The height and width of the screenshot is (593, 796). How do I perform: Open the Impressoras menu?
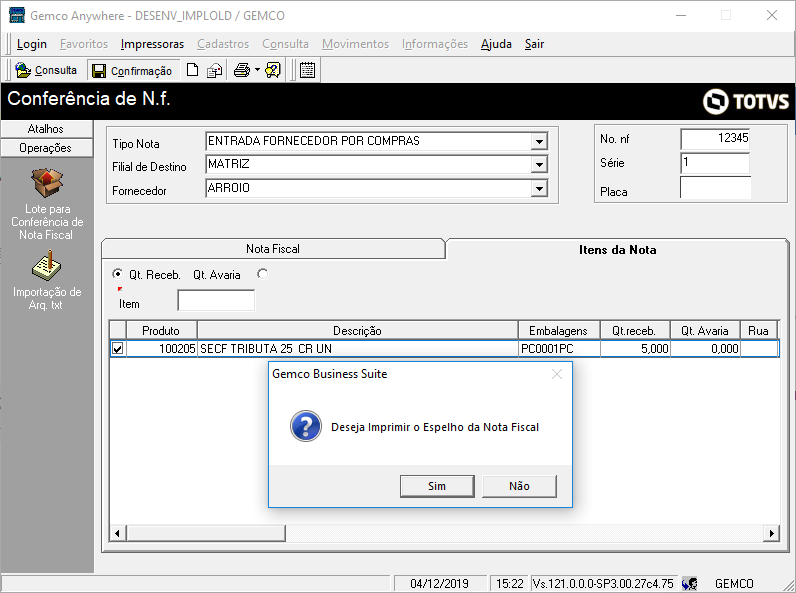pos(152,44)
